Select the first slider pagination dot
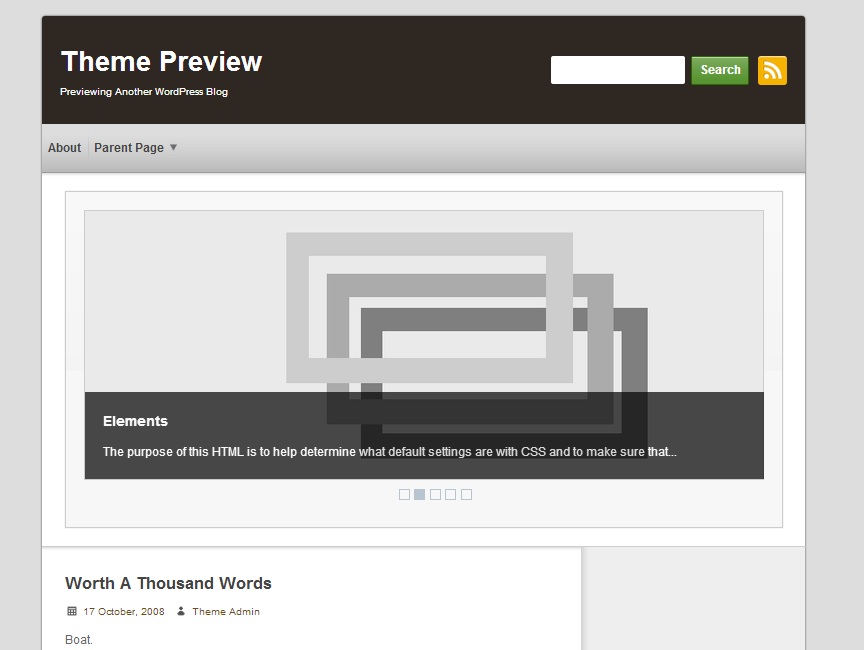 pyautogui.click(x=404, y=494)
